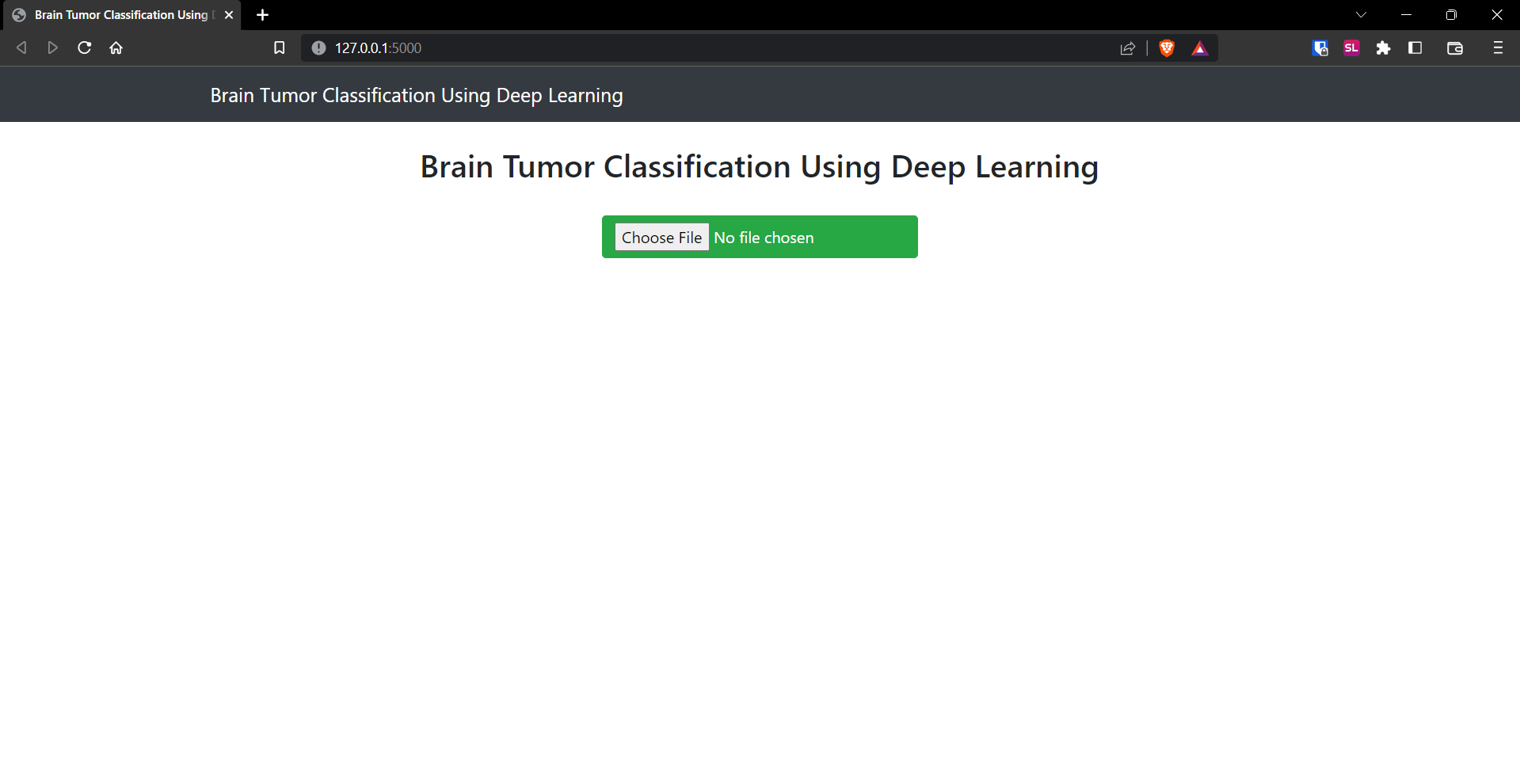Open Brave Shields panel
The image size is (1520, 784).
[x=1166, y=48]
